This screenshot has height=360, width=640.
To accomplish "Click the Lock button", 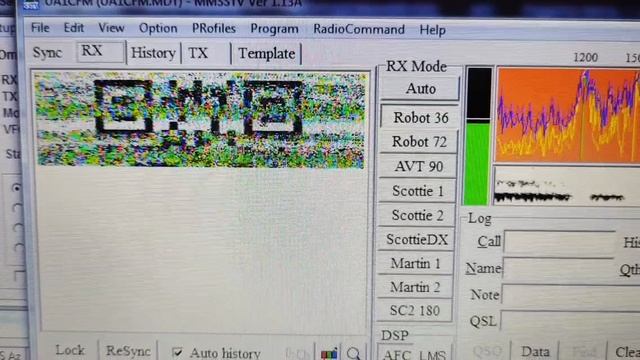I will point(69,350).
